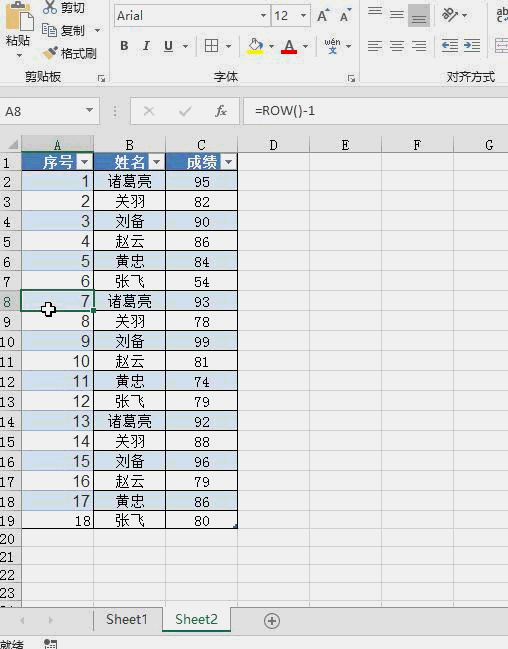Switch to the Sheet1 tab
508x649 pixels.
point(127,619)
